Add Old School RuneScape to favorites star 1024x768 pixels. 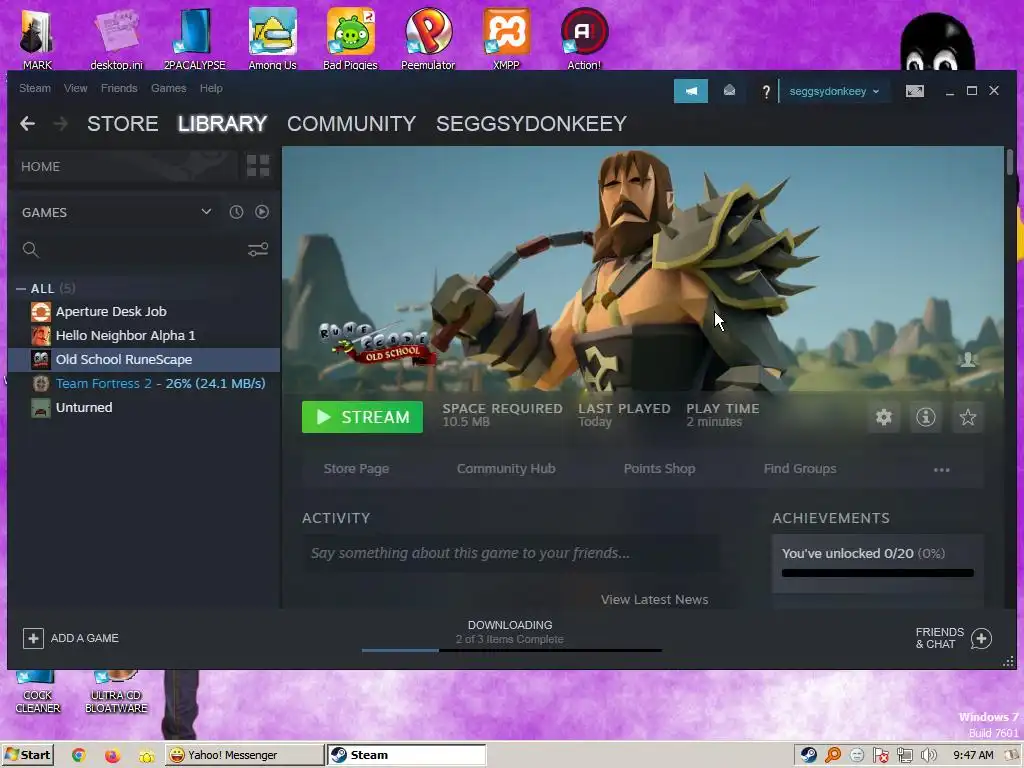[x=968, y=417]
